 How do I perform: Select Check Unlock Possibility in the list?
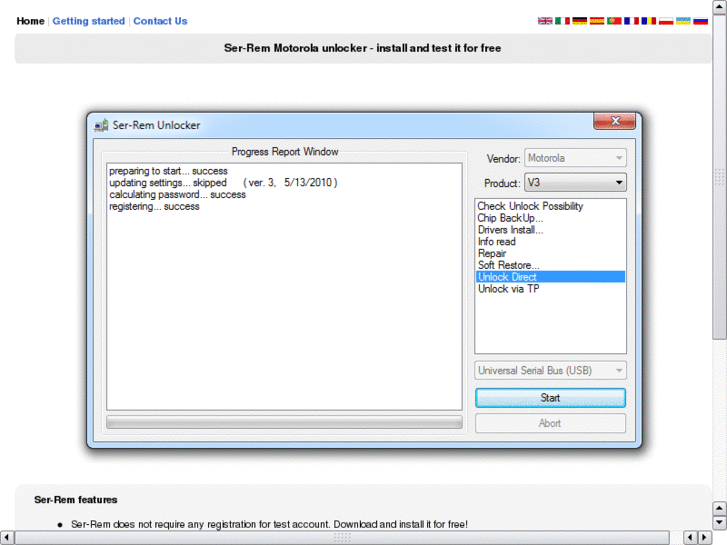pos(550,206)
